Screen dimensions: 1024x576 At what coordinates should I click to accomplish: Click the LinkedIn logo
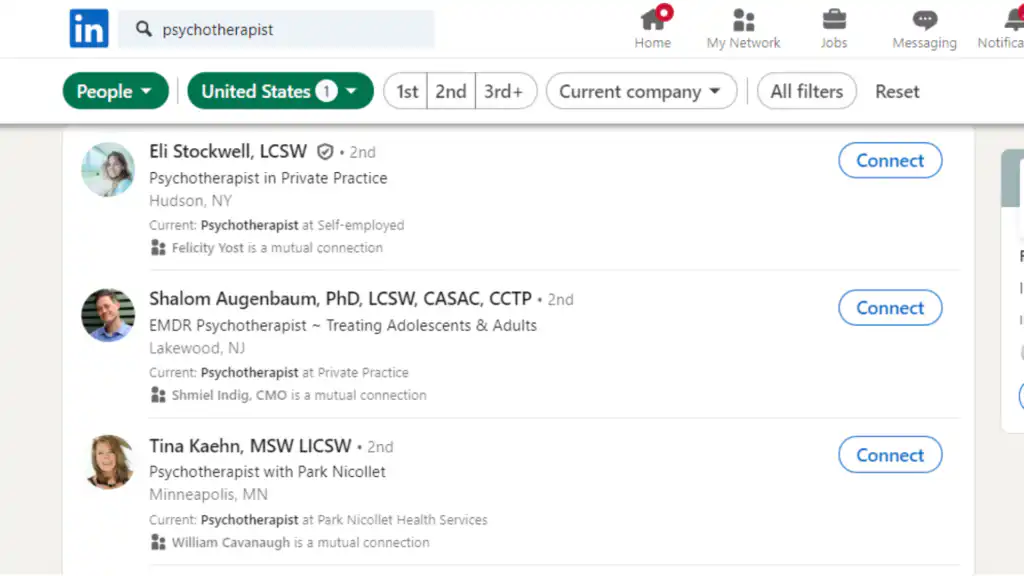coord(88,28)
